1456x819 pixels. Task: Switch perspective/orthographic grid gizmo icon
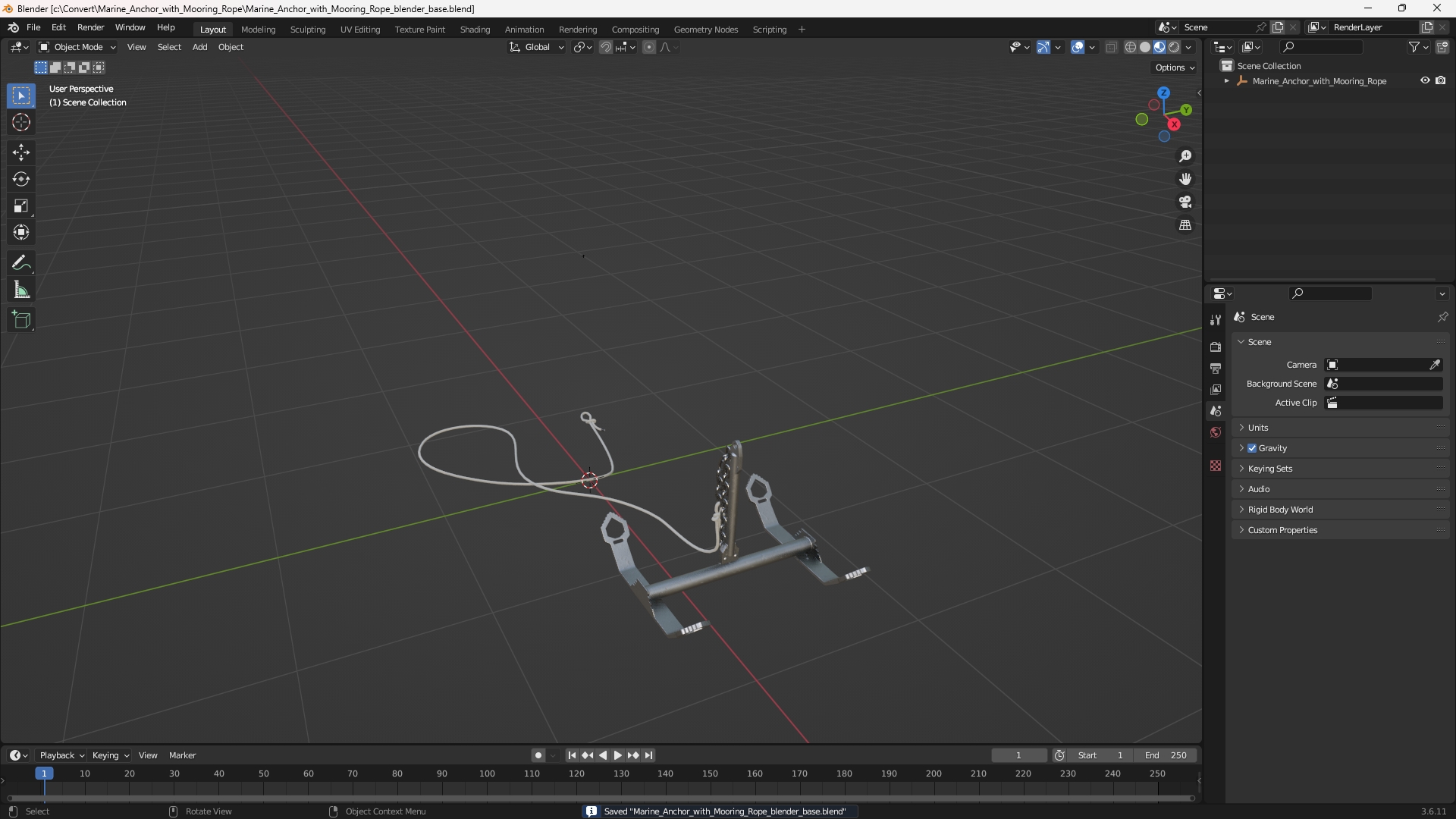pos(1185,225)
